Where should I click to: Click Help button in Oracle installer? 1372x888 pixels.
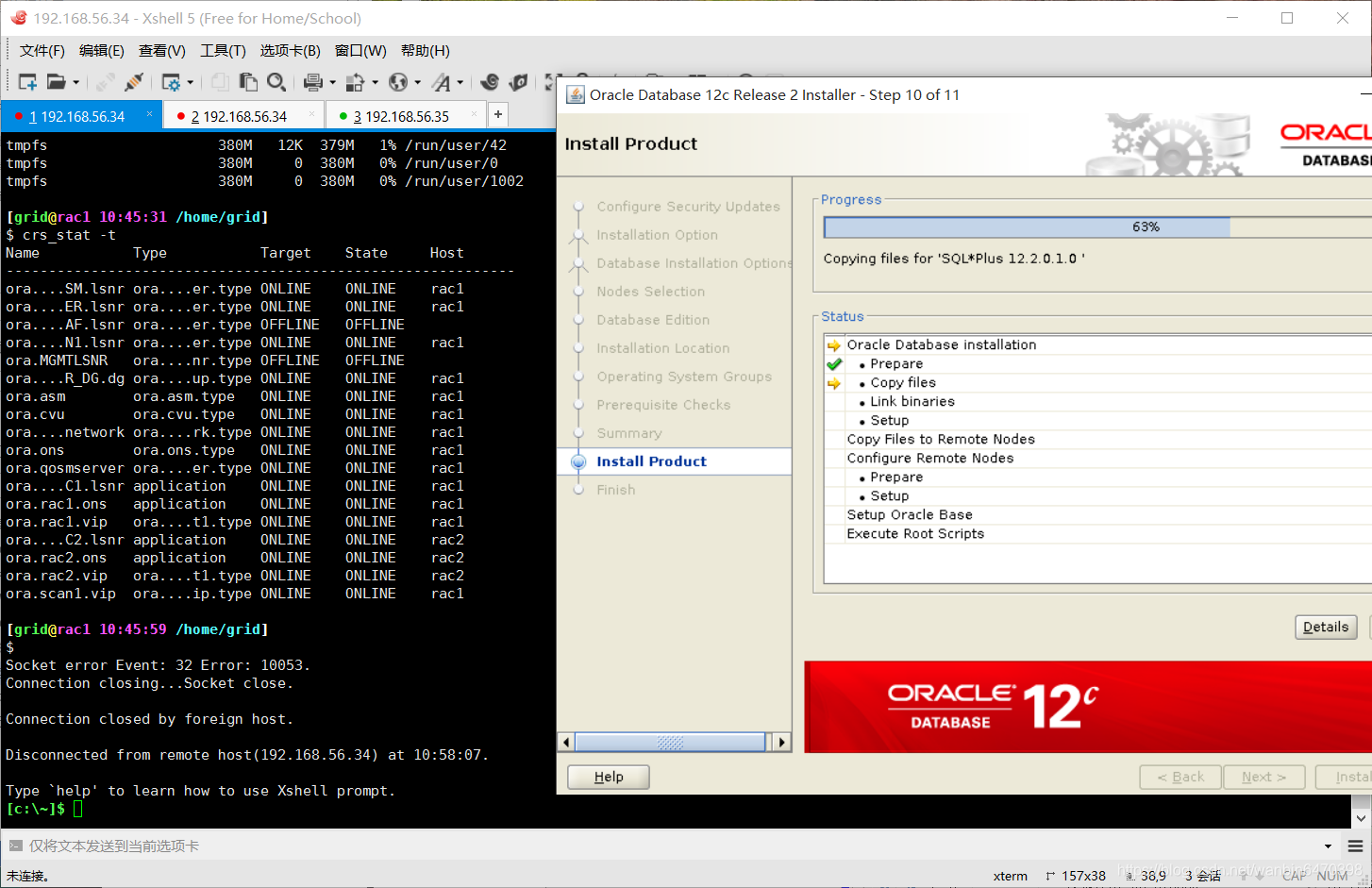coord(609,777)
